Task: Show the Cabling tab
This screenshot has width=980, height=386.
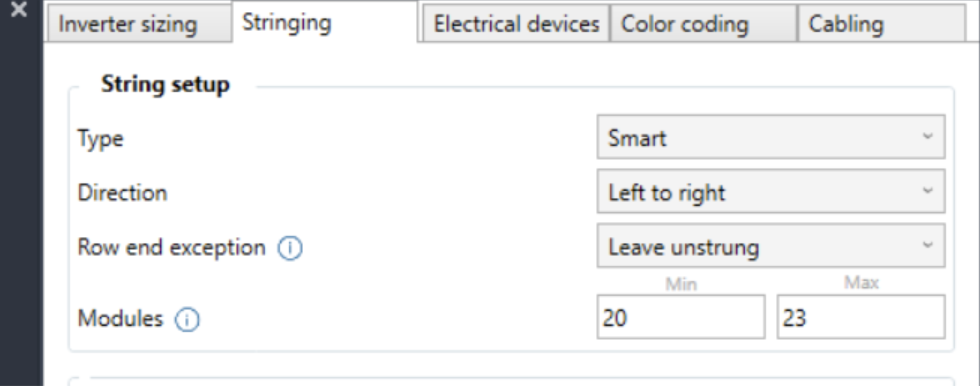Action: 881,24
